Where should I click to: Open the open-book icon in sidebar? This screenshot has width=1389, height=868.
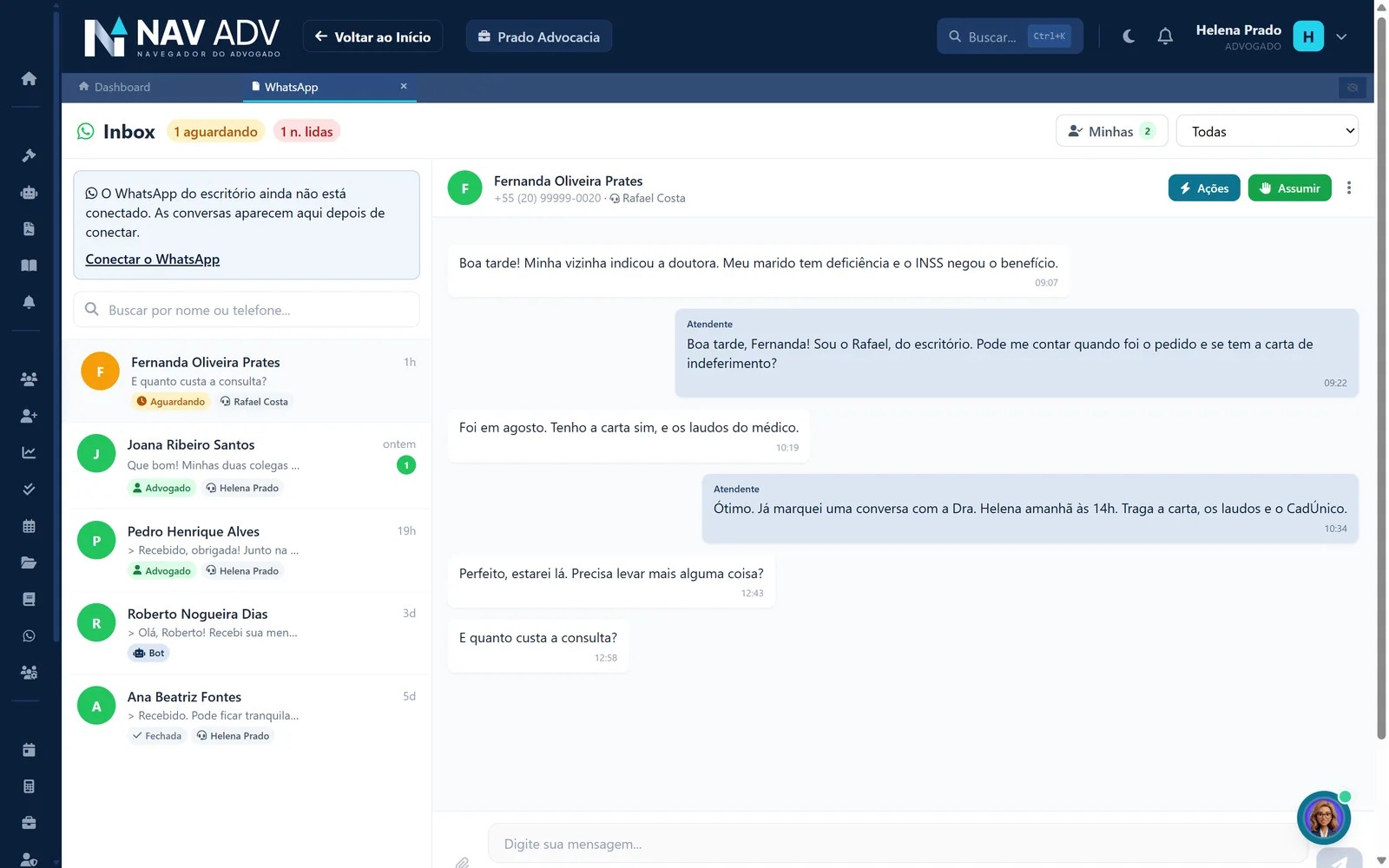pos(29,266)
